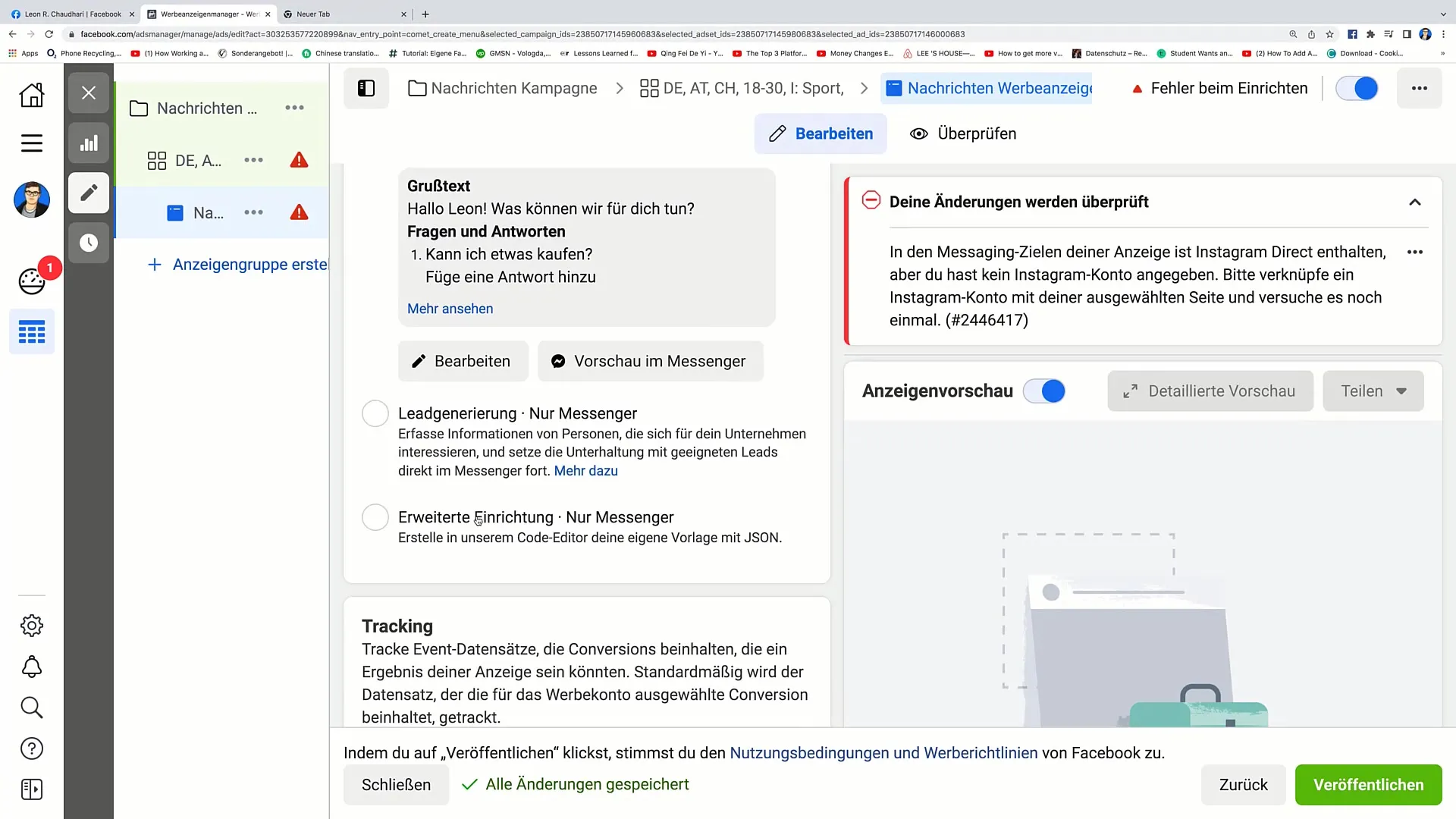Open the Teilen dropdown
The image size is (1456, 819).
[1373, 391]
